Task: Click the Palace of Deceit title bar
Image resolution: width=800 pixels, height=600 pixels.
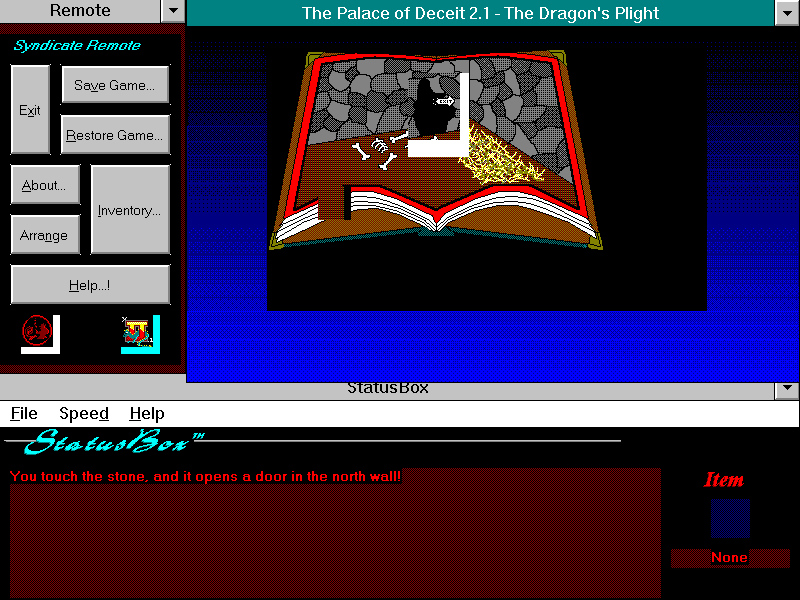Action: point(481,13)
